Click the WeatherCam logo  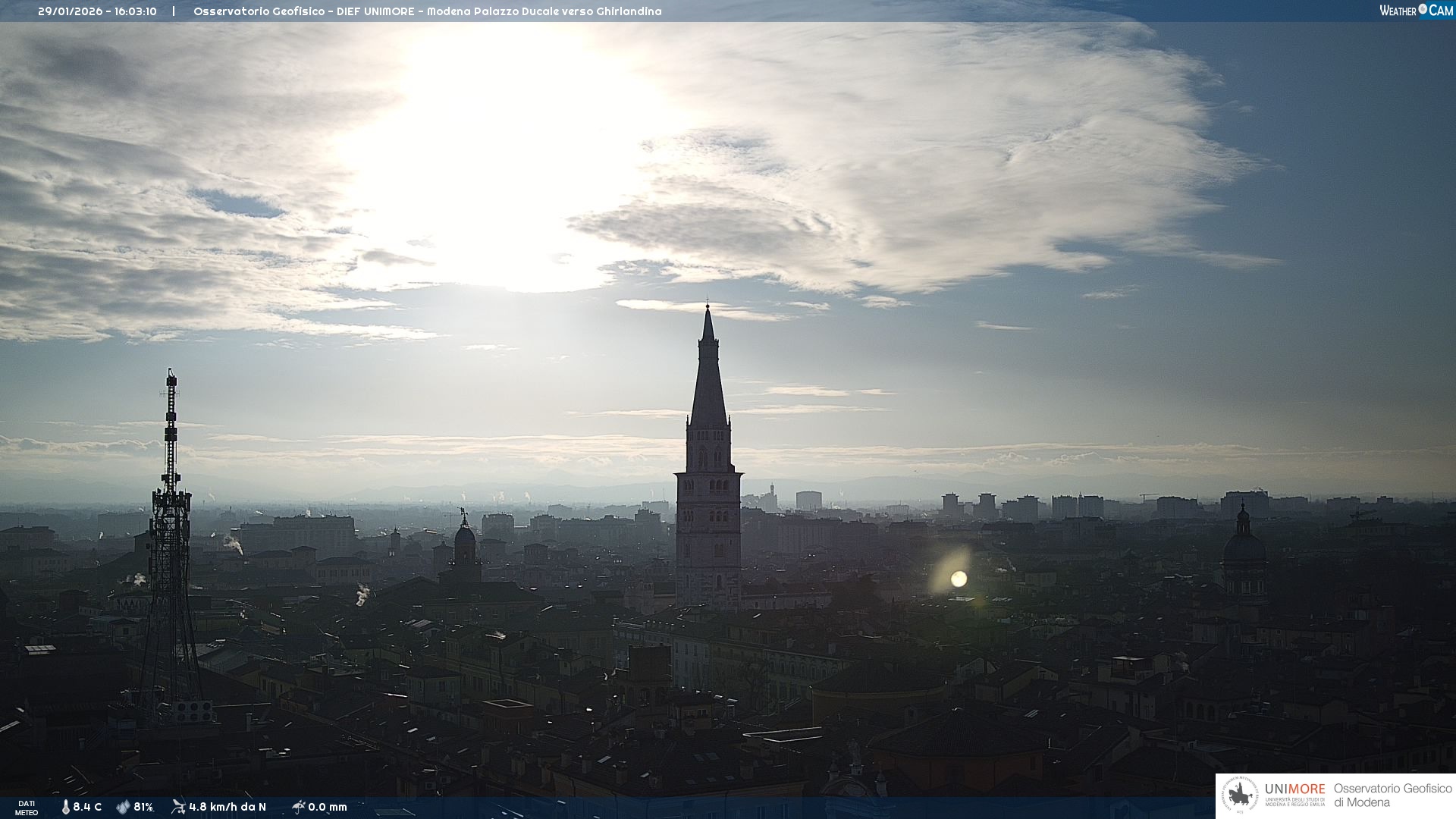(1415, 11)
